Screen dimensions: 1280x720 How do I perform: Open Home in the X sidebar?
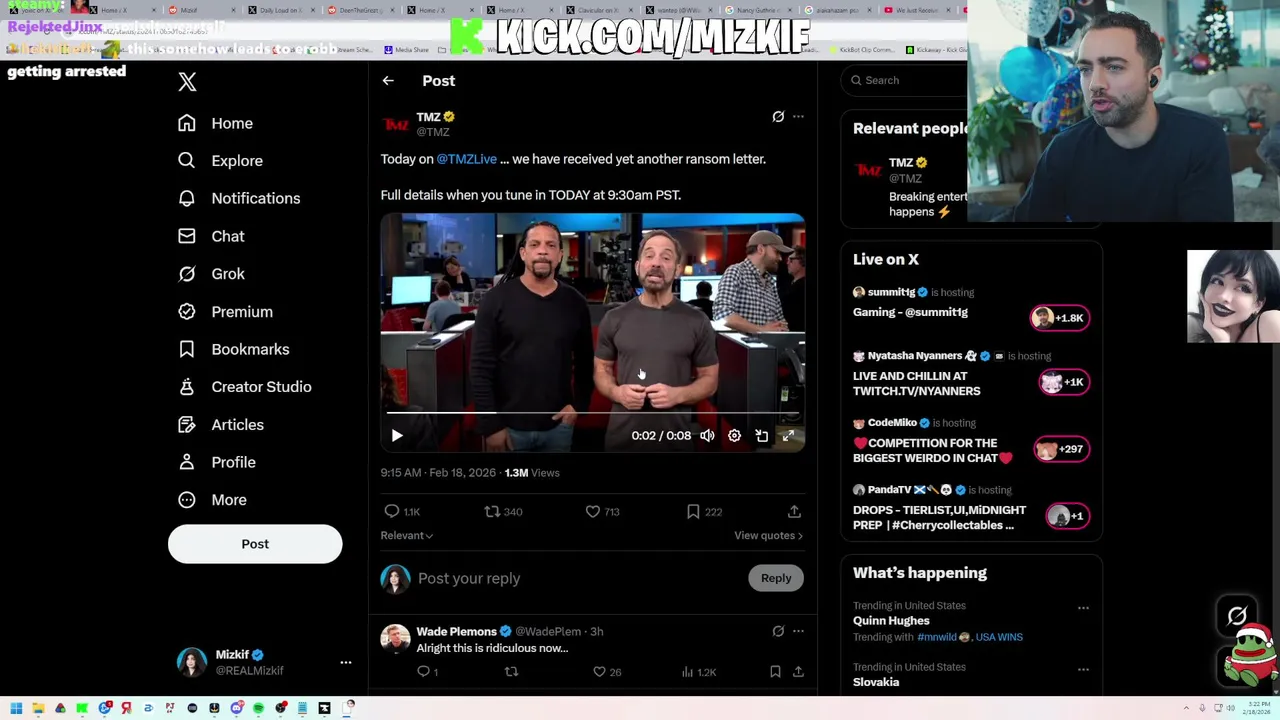[x=216, y=123]
